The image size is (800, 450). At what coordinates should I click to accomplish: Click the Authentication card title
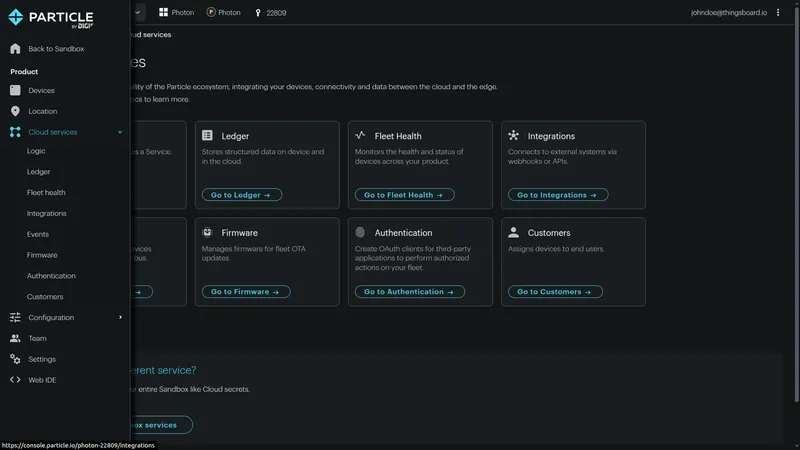[x=403, y=233]
